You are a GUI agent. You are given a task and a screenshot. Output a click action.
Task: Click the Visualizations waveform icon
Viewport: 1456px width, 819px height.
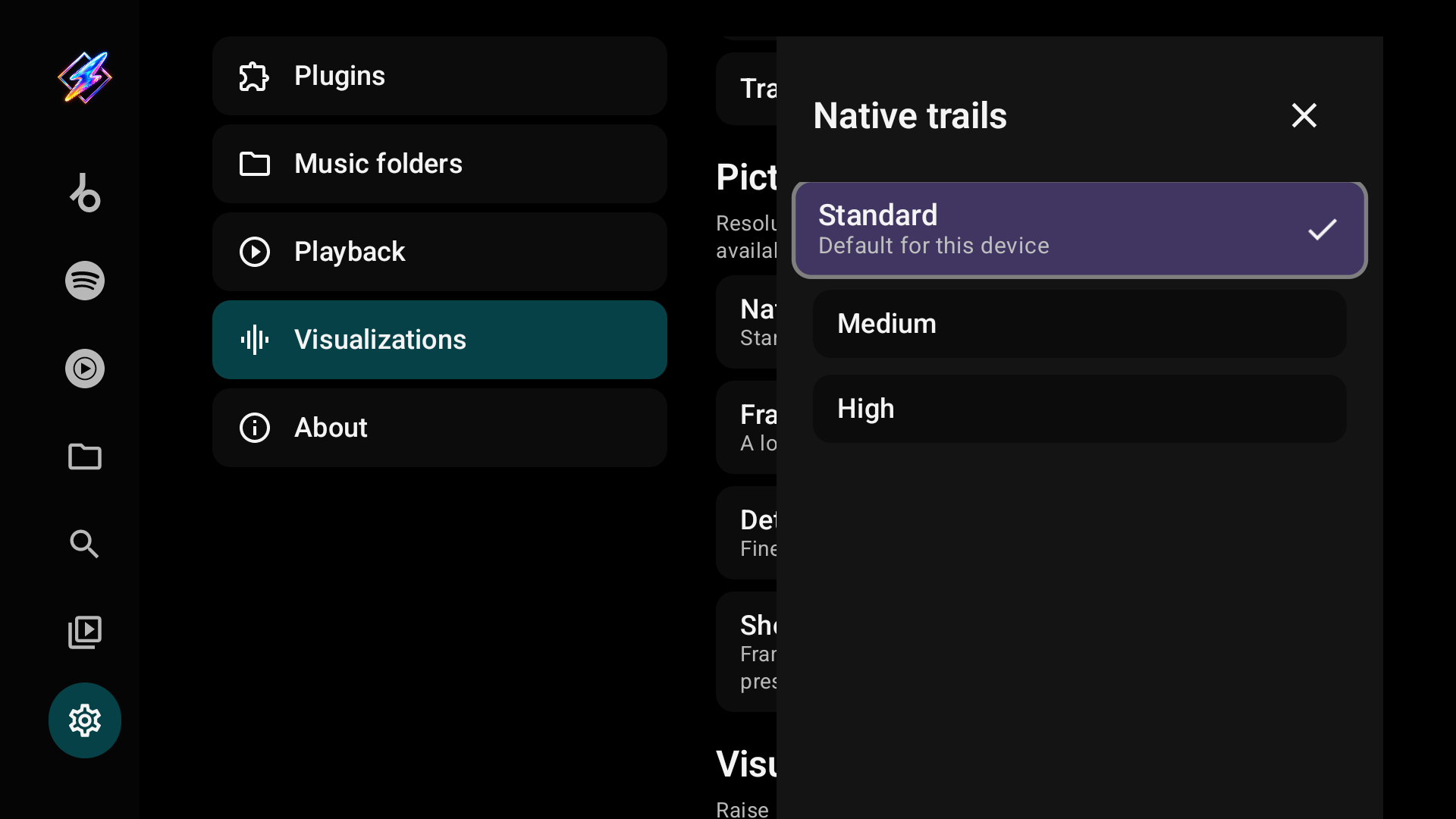tap(254, 340)
